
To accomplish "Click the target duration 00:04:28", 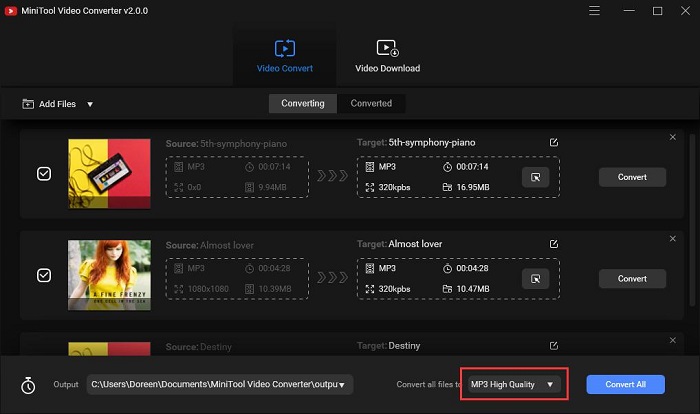I will [x=472, y=268].
